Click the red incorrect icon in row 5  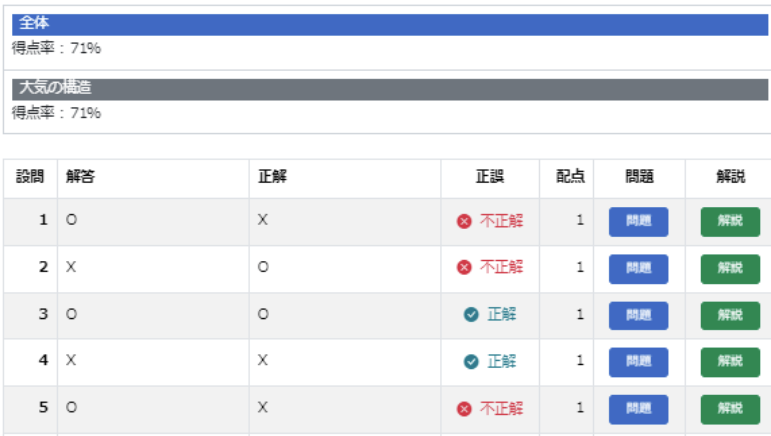(x=464, y=408)
